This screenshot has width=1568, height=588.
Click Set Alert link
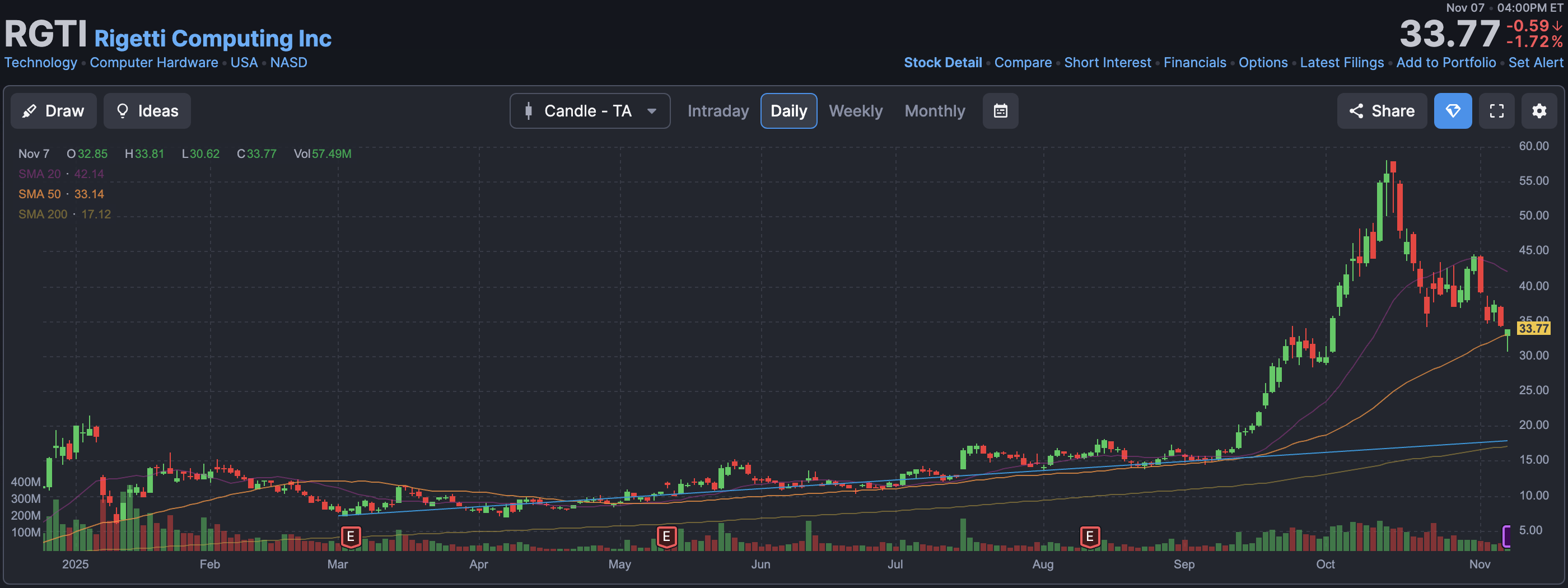1535,63
